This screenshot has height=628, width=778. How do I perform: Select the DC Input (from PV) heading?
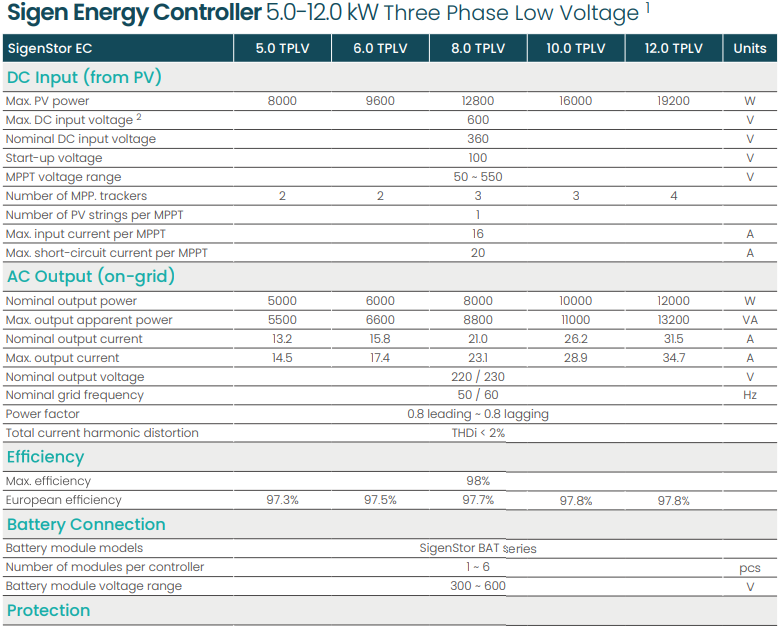[84, 77]
